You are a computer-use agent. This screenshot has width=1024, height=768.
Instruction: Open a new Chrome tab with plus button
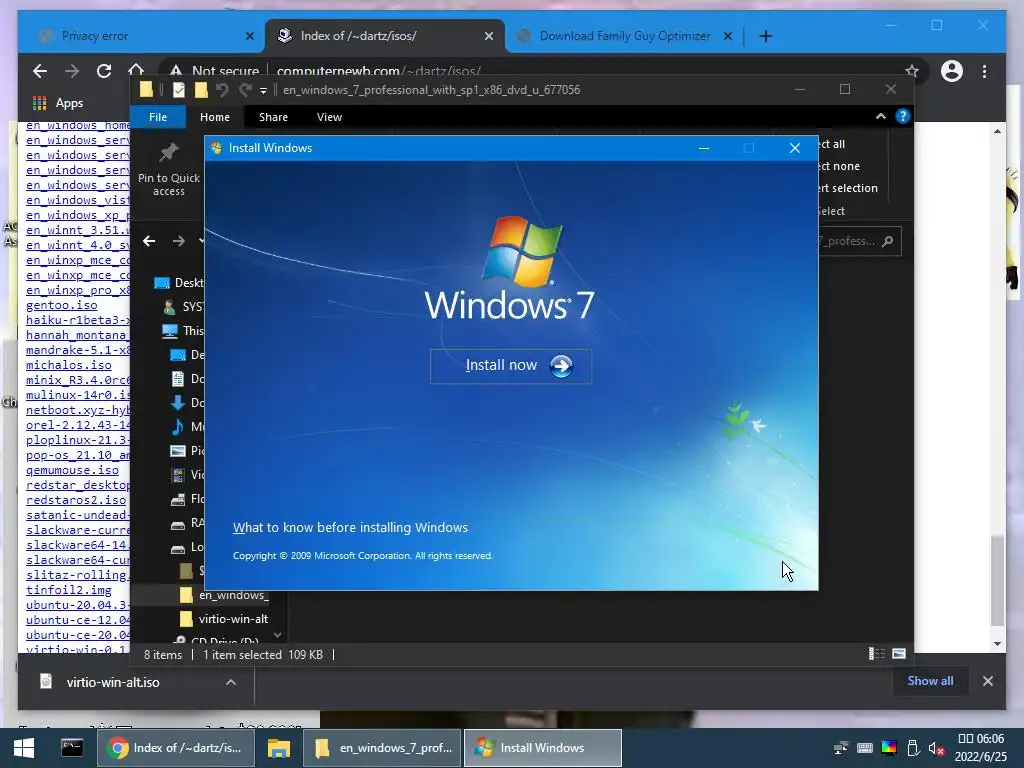coord(766,36)
